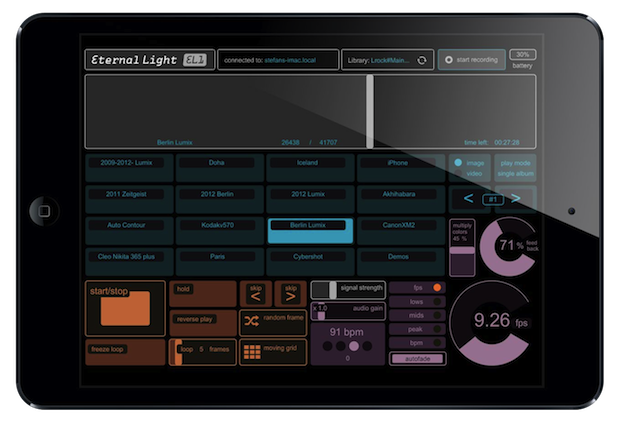
Task: Click the Eternal Light title
Action: click(x=134, y=60)
